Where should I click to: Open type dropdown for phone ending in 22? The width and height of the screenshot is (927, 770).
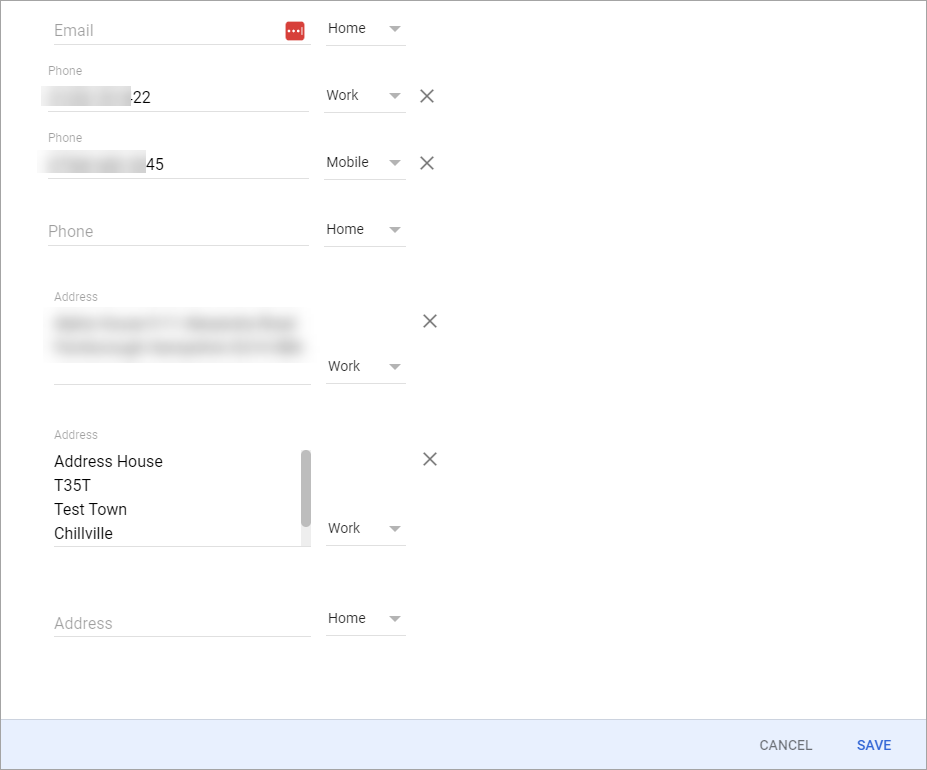tap(364, 96)
